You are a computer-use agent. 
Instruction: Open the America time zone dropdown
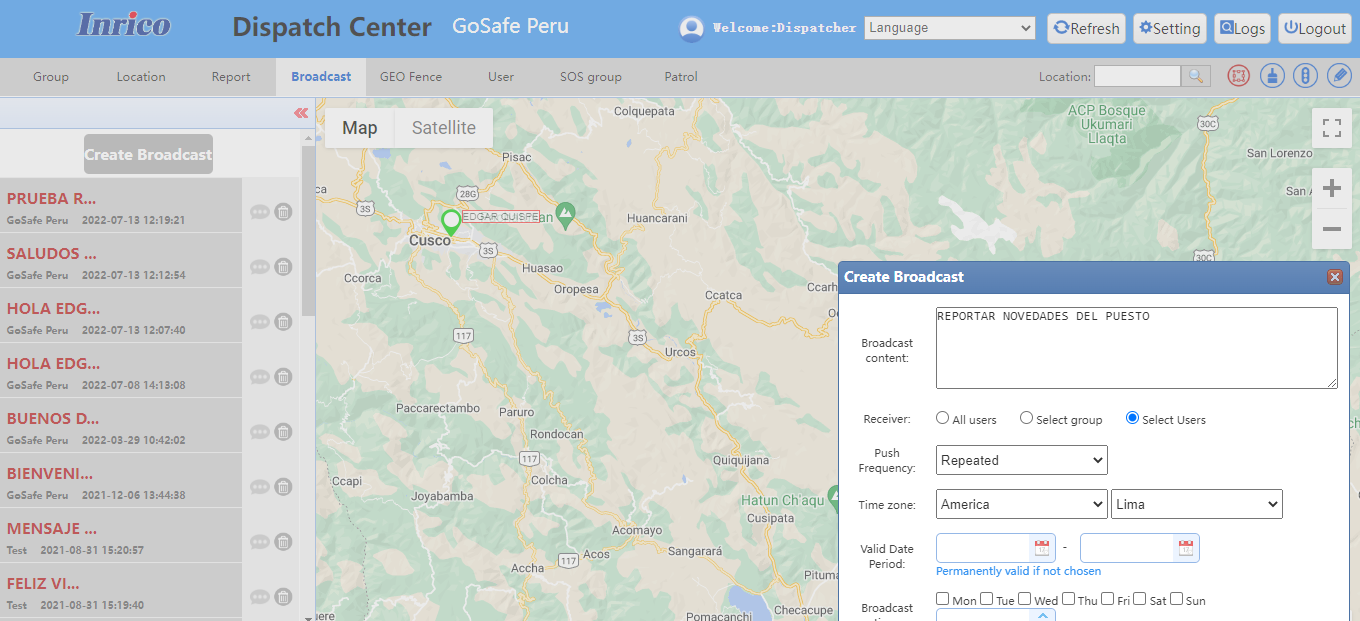[1022, 504]
